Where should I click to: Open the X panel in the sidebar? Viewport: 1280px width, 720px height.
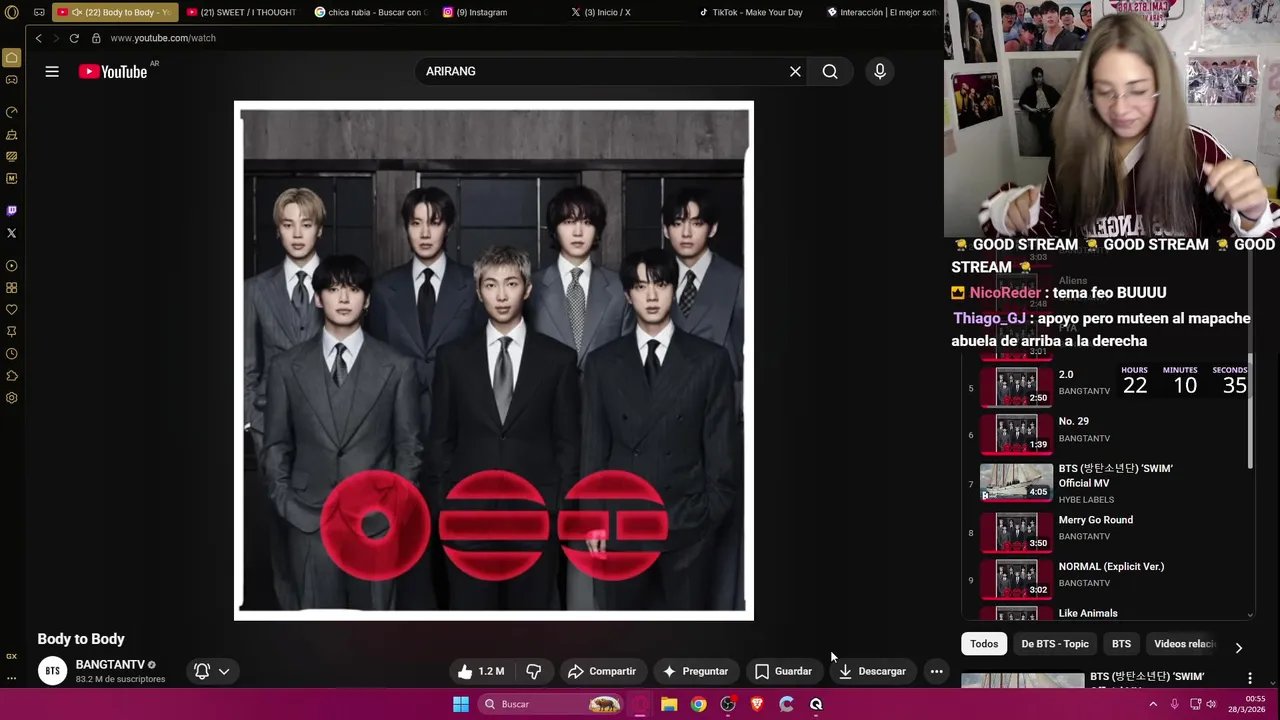12,233
